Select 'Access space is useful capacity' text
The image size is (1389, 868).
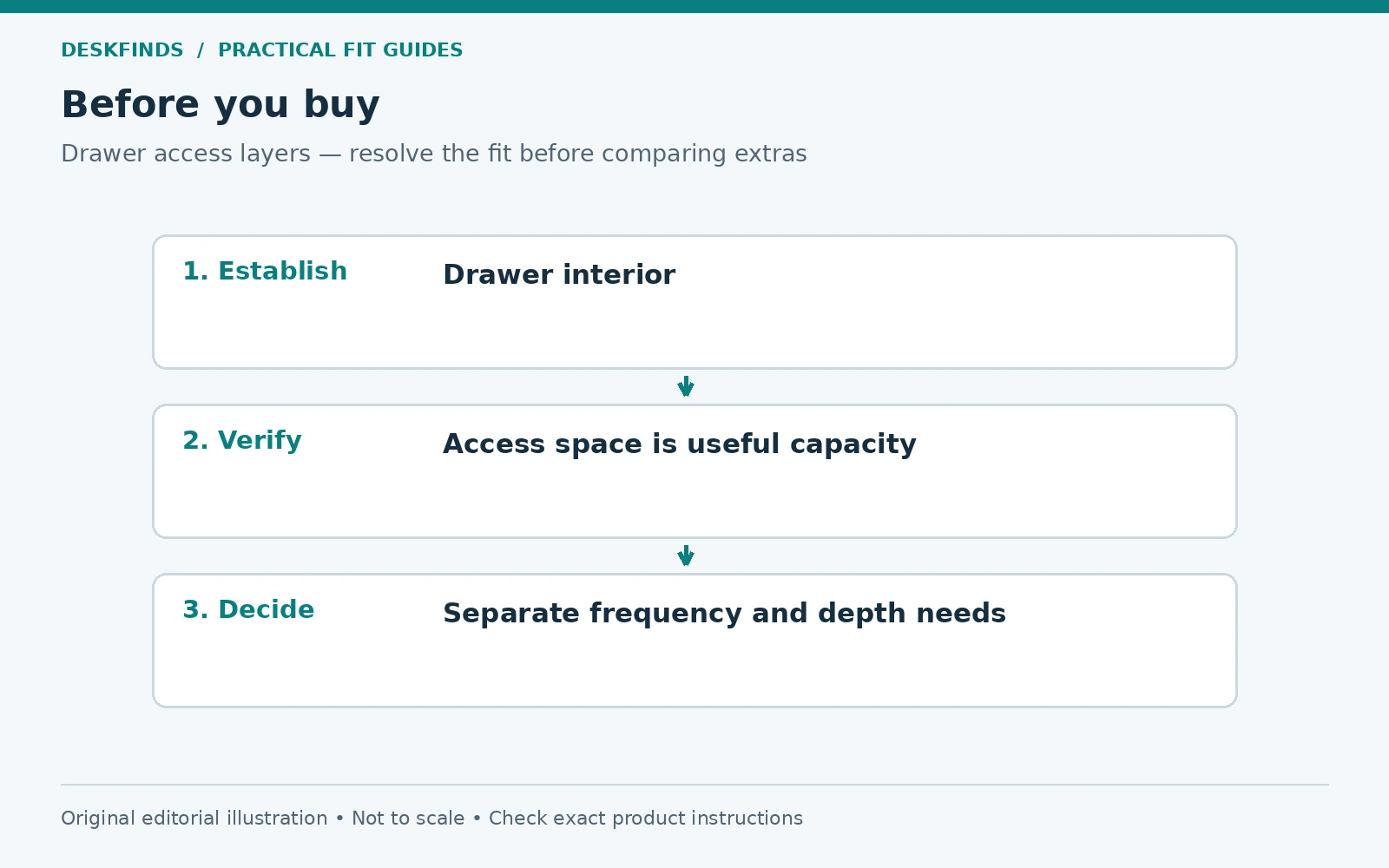click(680, 444)
